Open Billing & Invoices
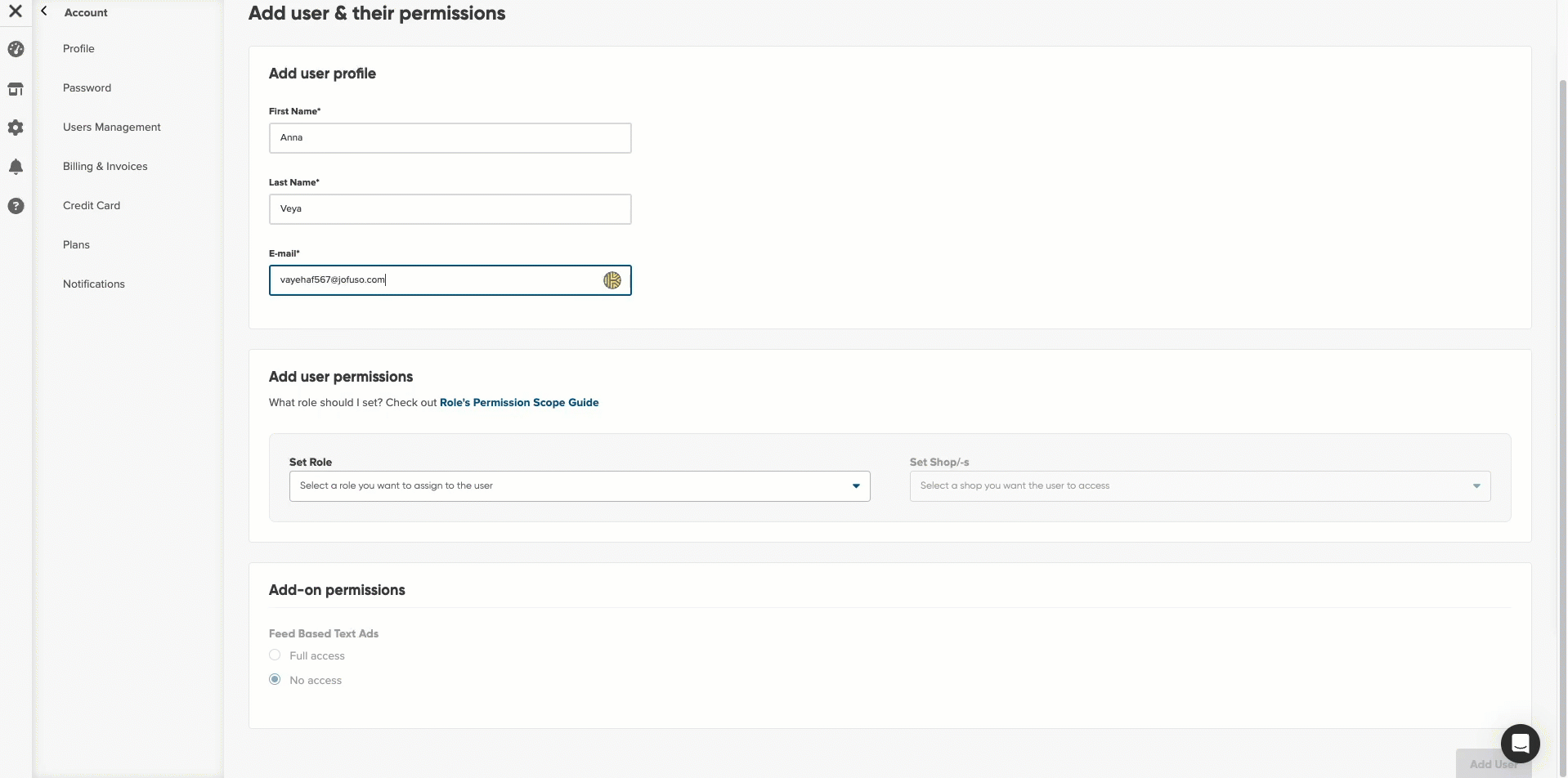 tap(105, 167)
